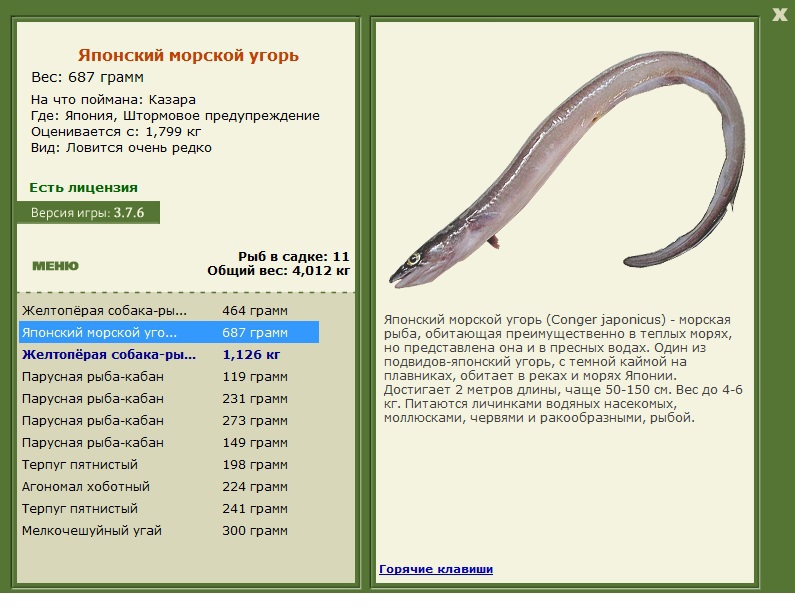795x614 pixels.
Task: Select Терпуг пятнистый 198 грамм row
Action: coord(169,464)
